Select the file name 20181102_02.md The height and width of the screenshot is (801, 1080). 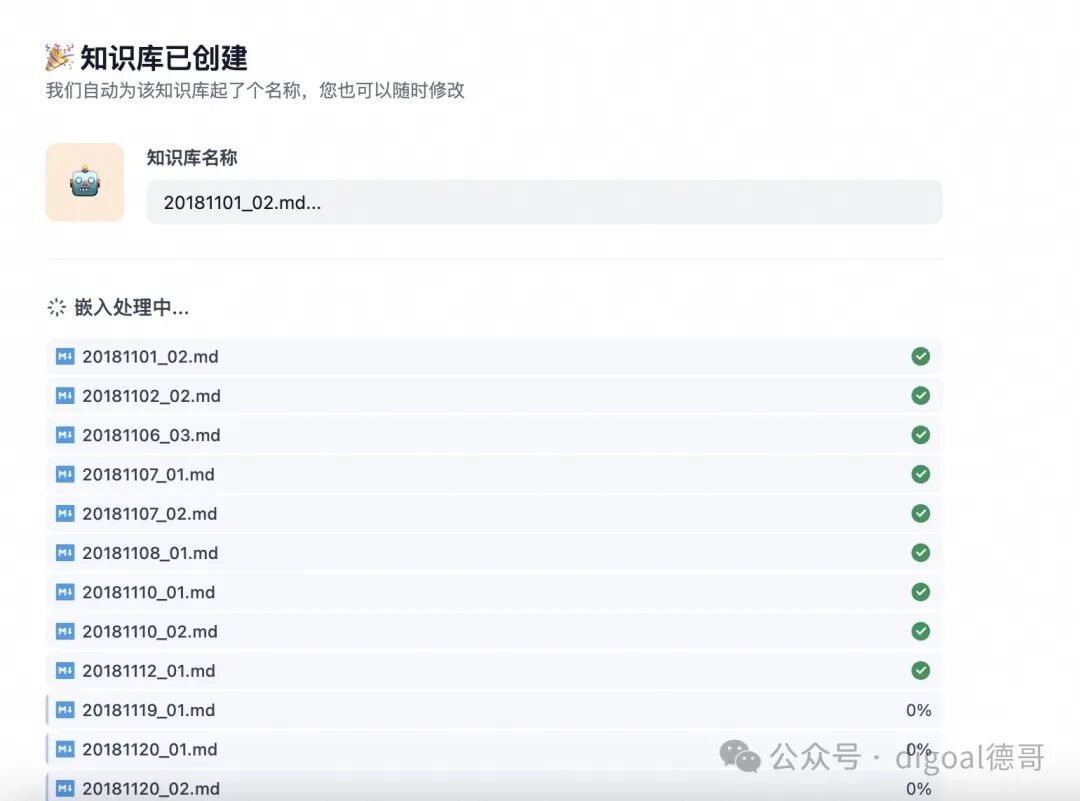pos(152,396)
